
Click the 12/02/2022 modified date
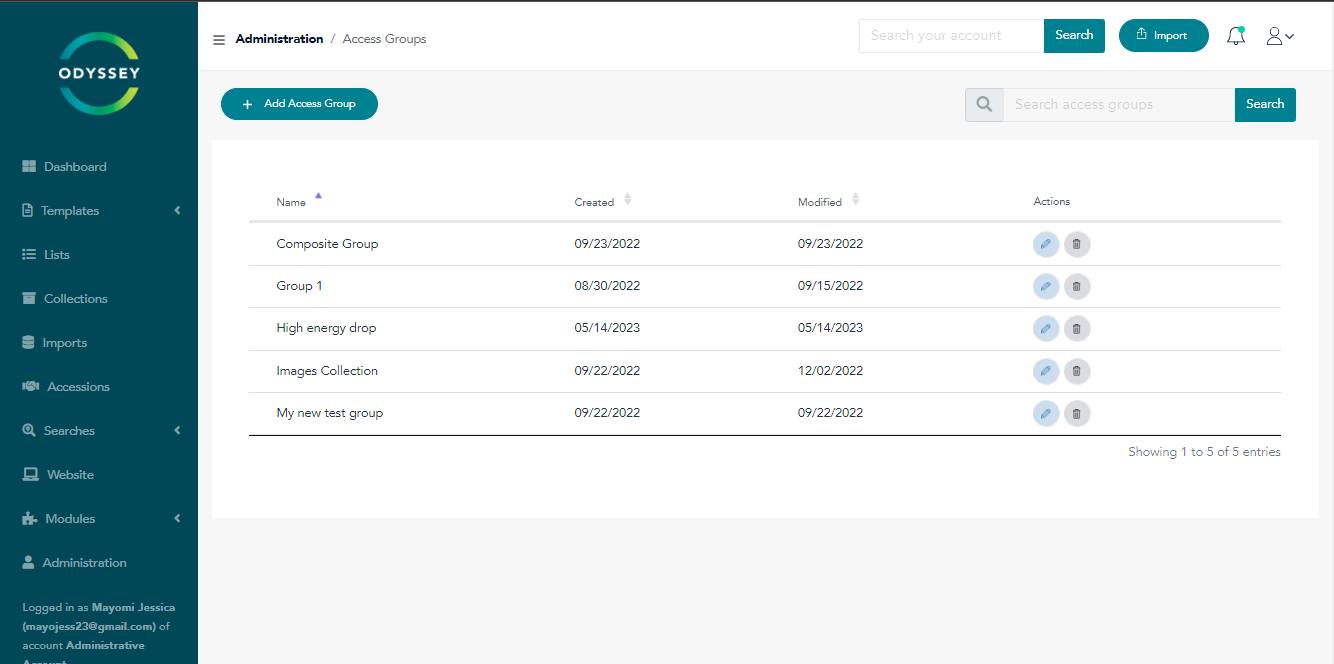click(x=830, y=371)
